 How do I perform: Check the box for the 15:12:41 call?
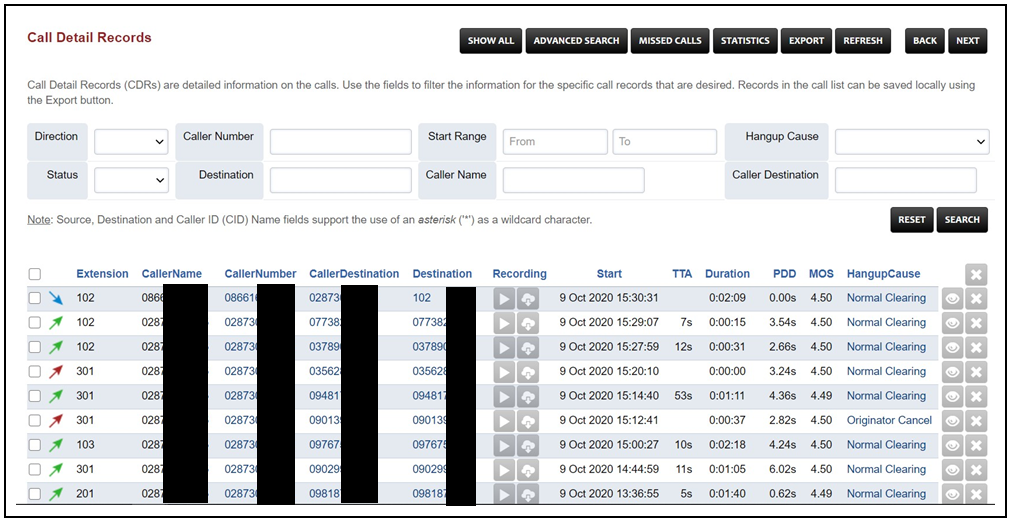pyautogui.click(x=35, y=420)
